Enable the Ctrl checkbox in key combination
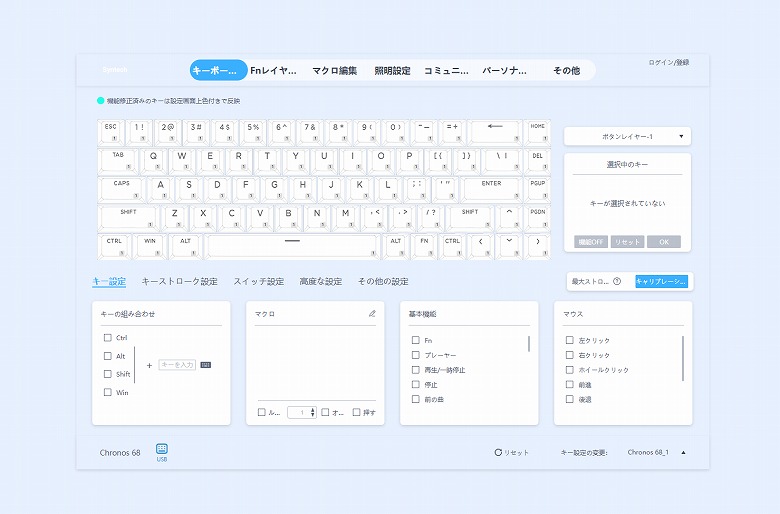 click(107, 337)
